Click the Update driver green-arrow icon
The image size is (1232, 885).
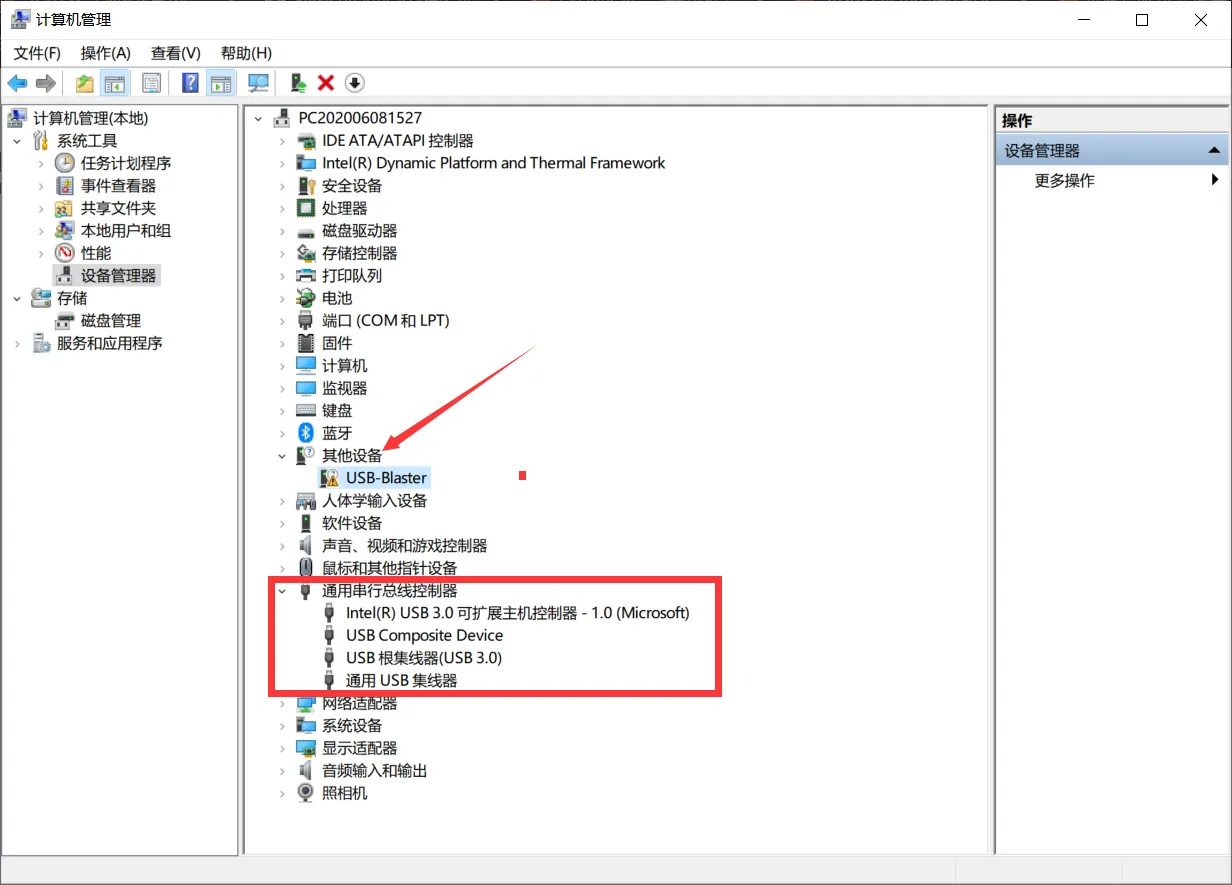tap(297, 83)
